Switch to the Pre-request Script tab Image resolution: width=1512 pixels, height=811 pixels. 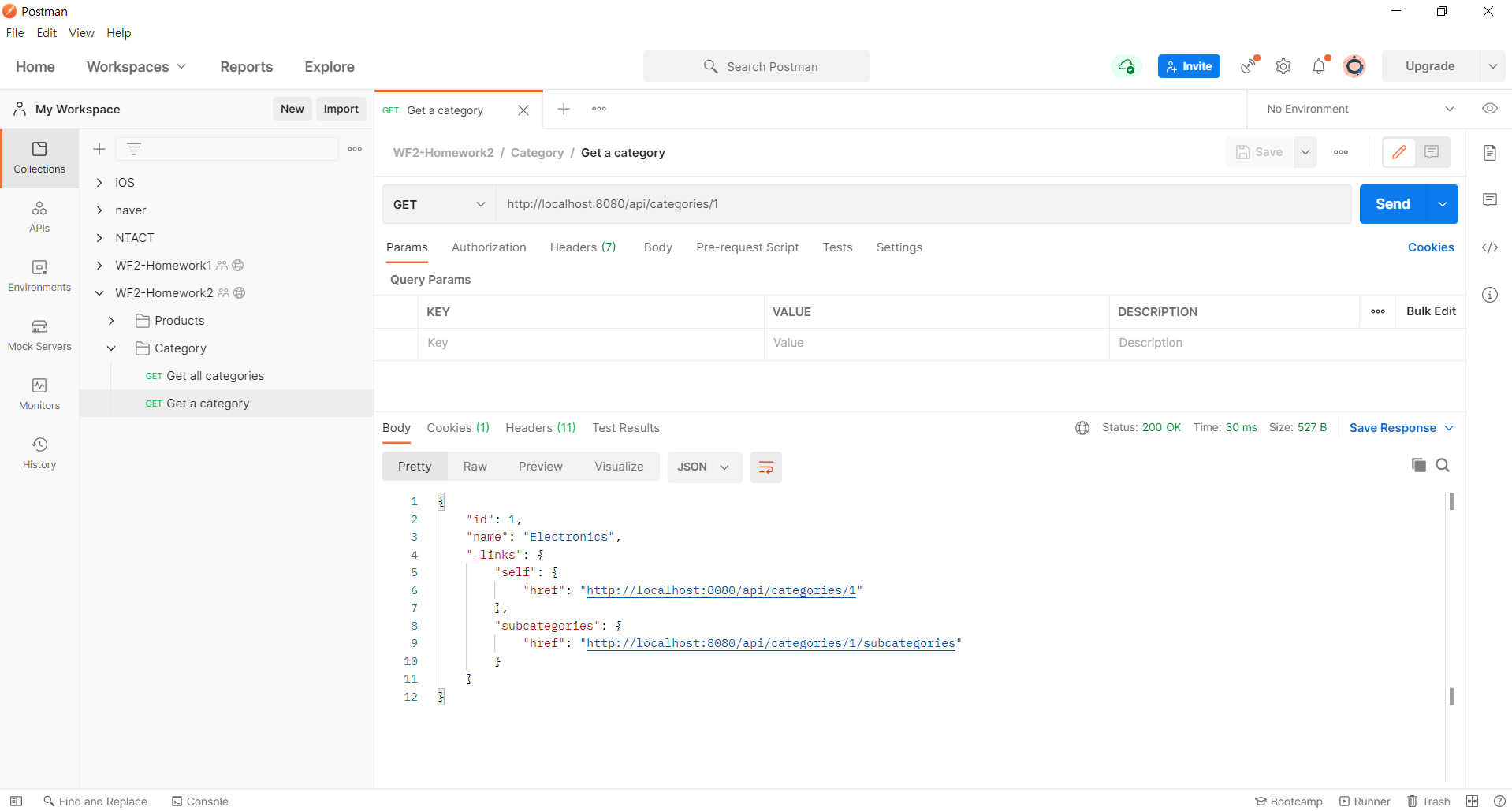(x=747, y=247)
